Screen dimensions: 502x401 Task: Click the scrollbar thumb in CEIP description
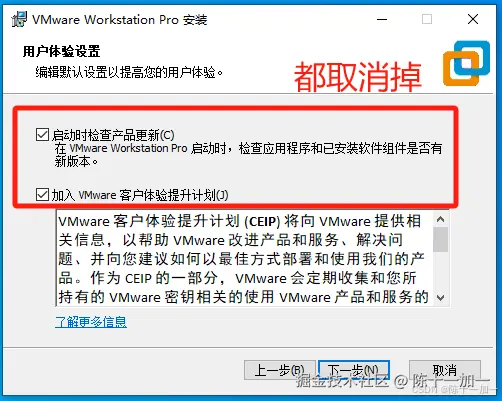(x=441, y=239)
